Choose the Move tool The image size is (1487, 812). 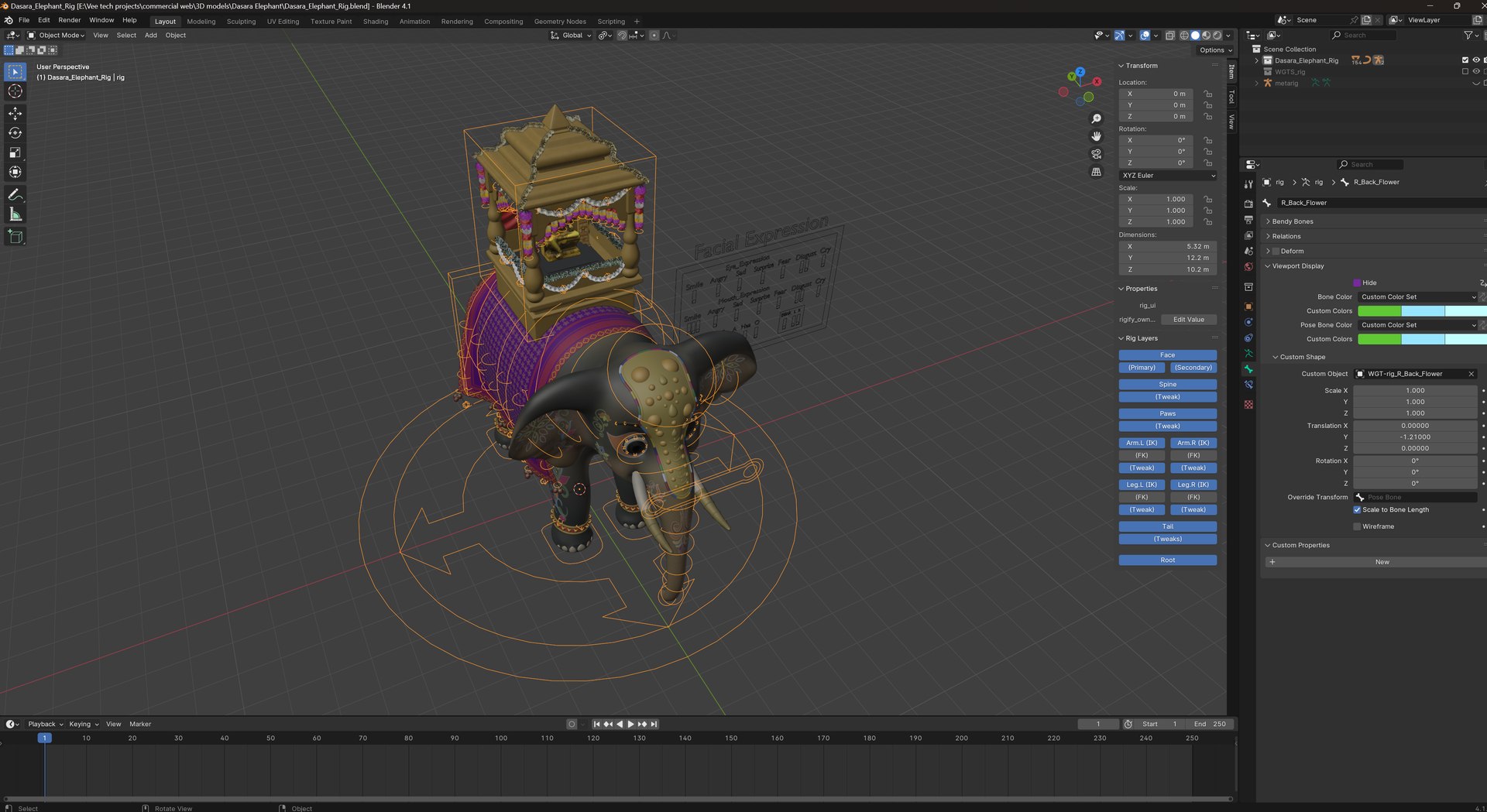point(15,114)
